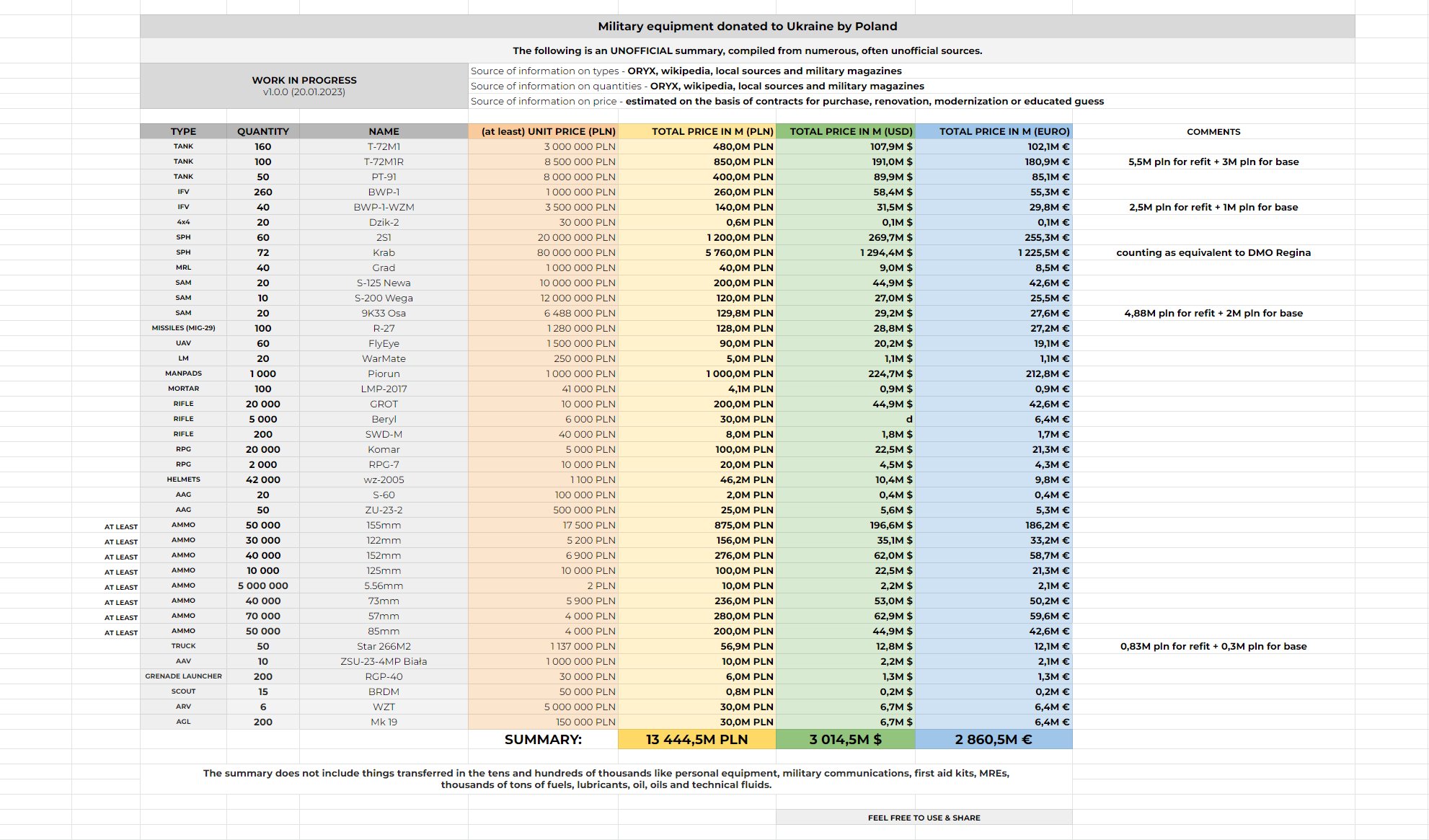Viewport: 1429px width, 840px height.
Task: Click the Star 266M2 name cell
Action: pyautogui.click(x=384, y=646)
